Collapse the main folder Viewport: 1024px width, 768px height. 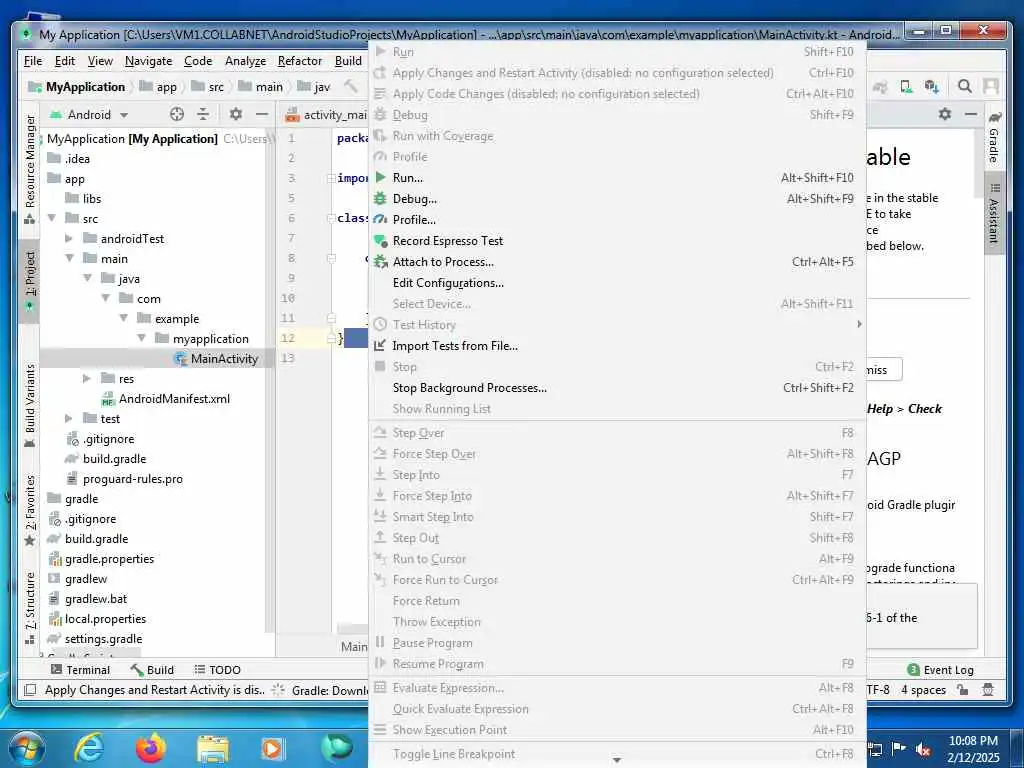69,259
